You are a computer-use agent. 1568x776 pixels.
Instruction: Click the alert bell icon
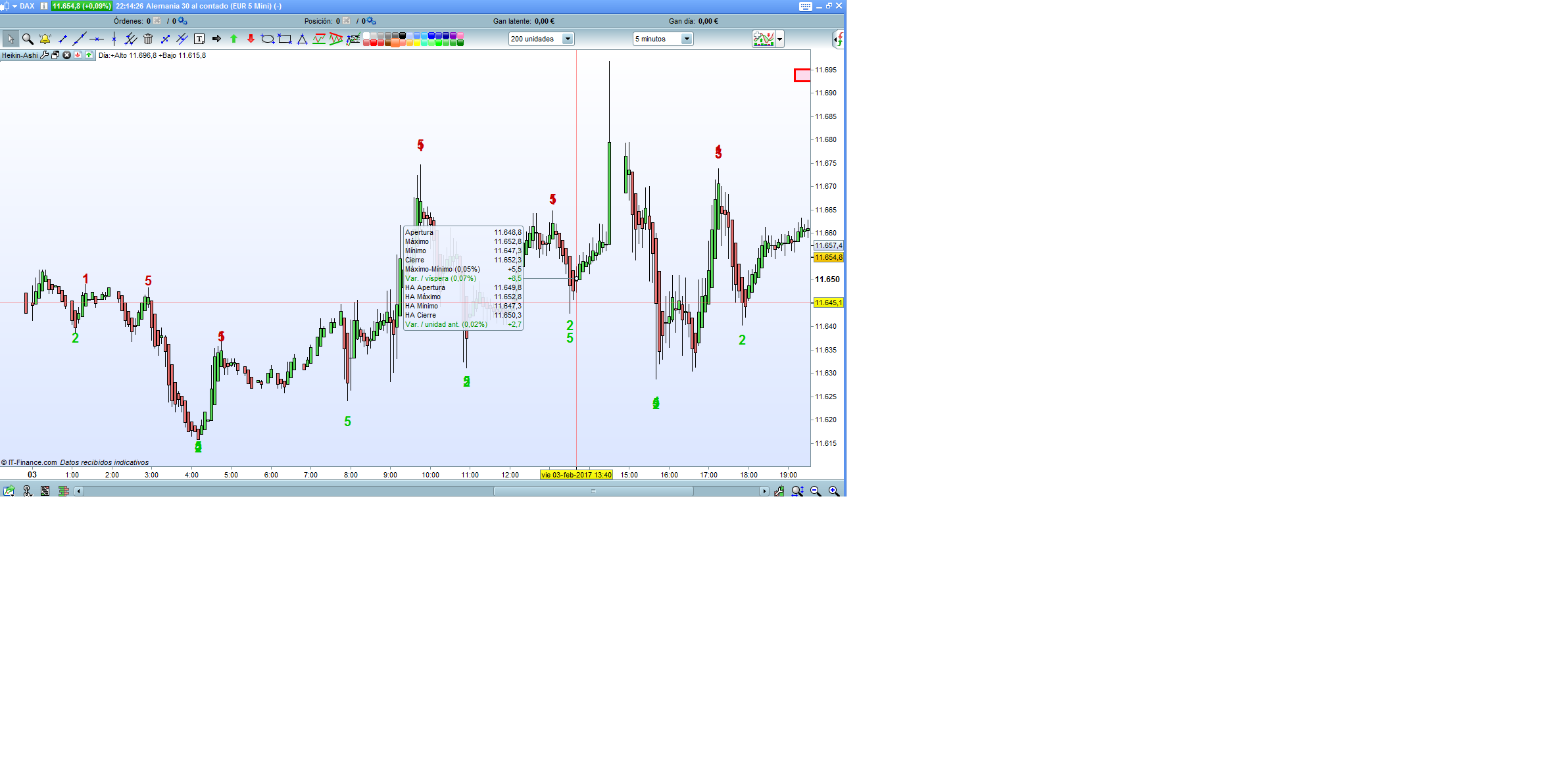(45, 39)
